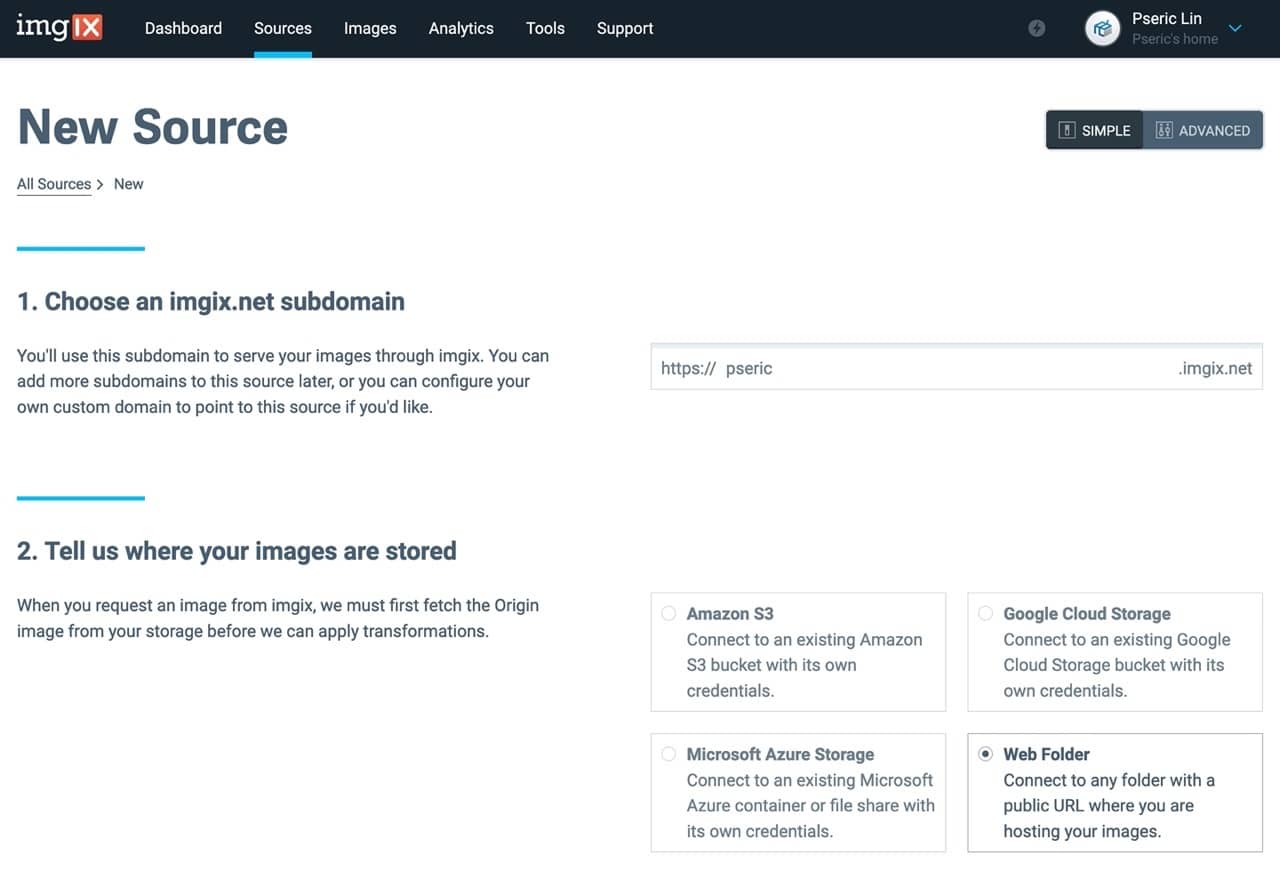The width and height of the screenshot is (1280, 872).
Task: Click the .imgix.net suffix text
Action: click(1215, 368)
